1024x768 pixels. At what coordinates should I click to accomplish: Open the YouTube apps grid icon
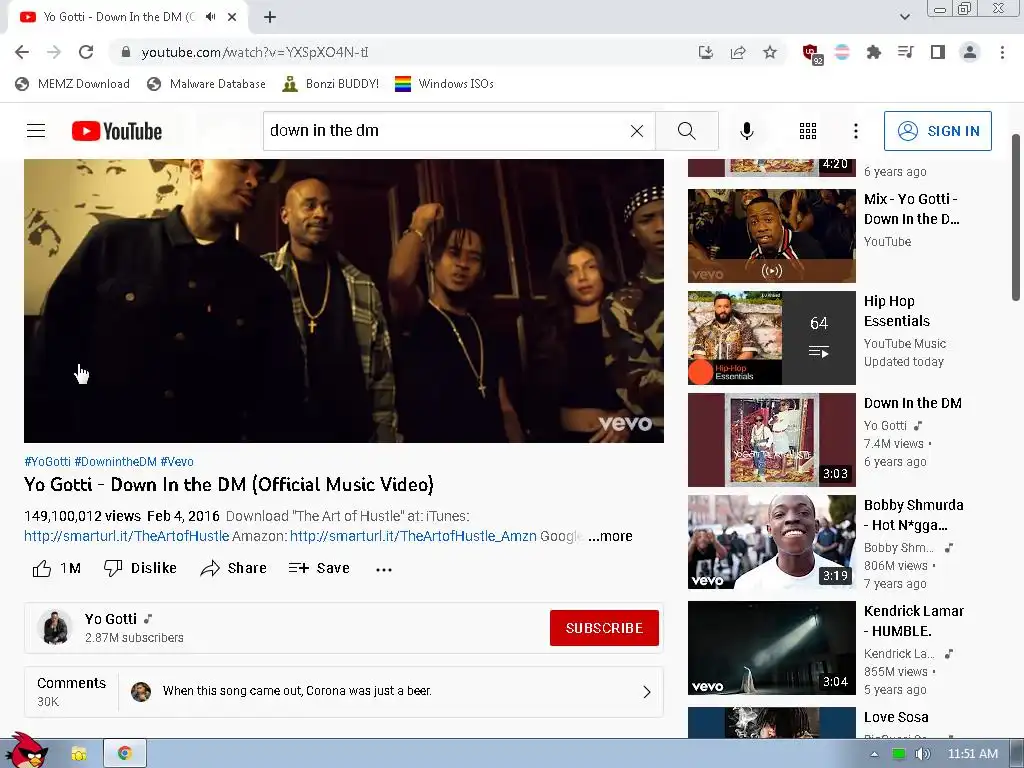[x=808, y=131]
